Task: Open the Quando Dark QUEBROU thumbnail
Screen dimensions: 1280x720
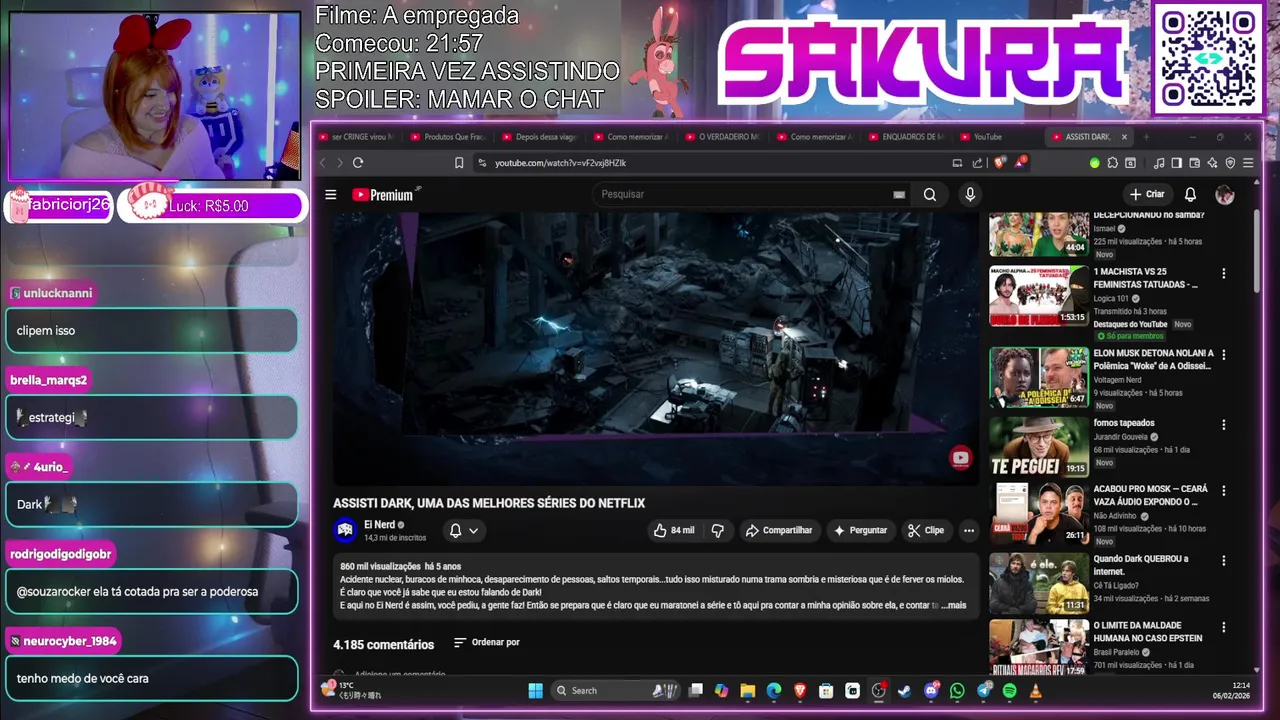Action: (1039, 582)
